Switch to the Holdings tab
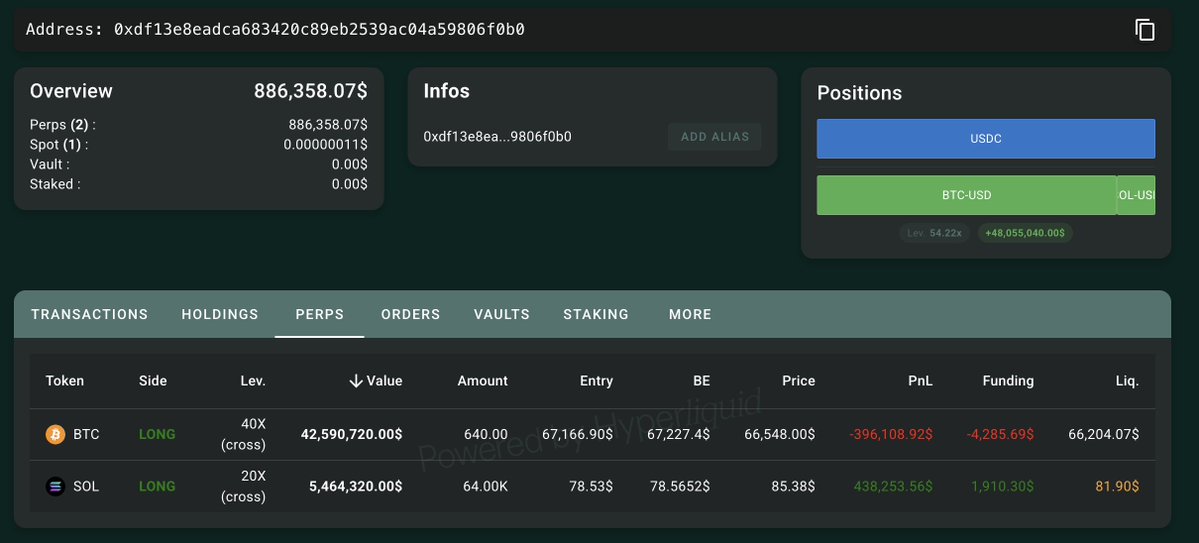1199x543 pixels. tap(220, 314)
